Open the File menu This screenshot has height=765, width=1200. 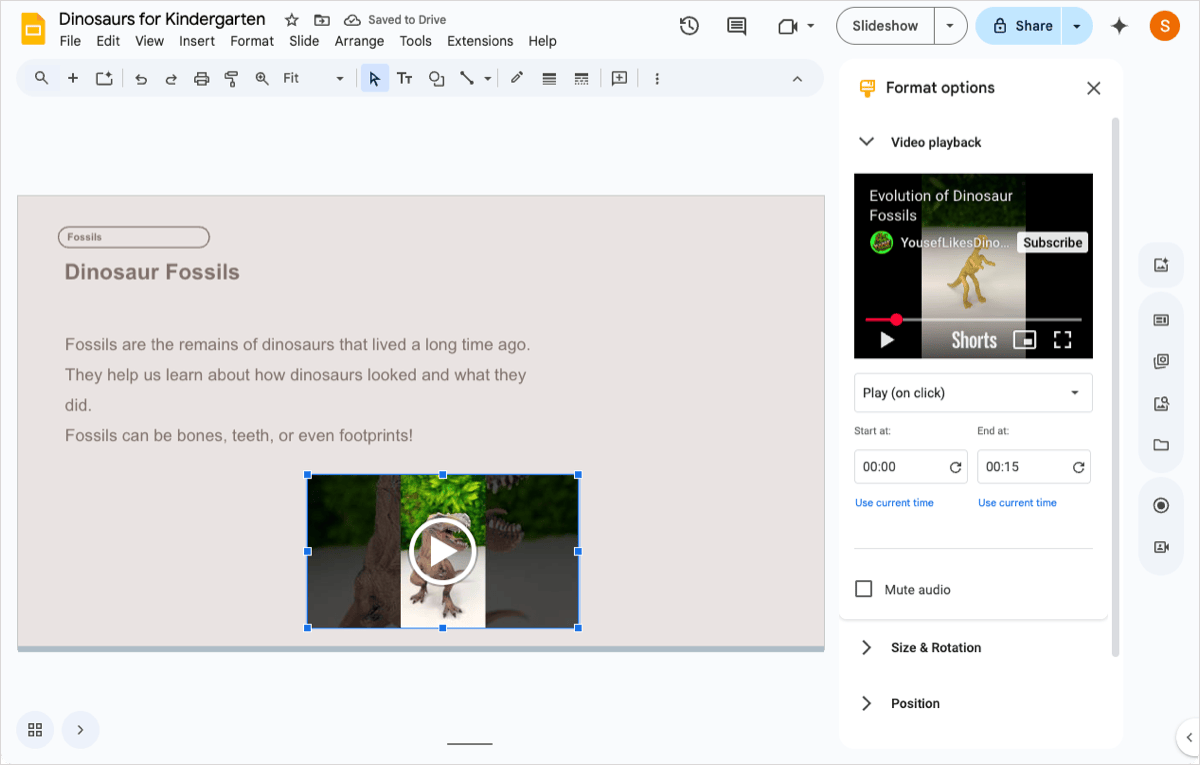coord(70,41)
